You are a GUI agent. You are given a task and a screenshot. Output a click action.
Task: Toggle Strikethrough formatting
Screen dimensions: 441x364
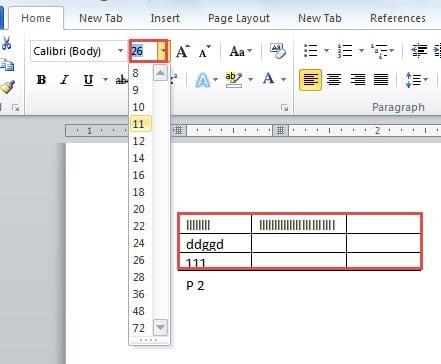click(122, 80)
